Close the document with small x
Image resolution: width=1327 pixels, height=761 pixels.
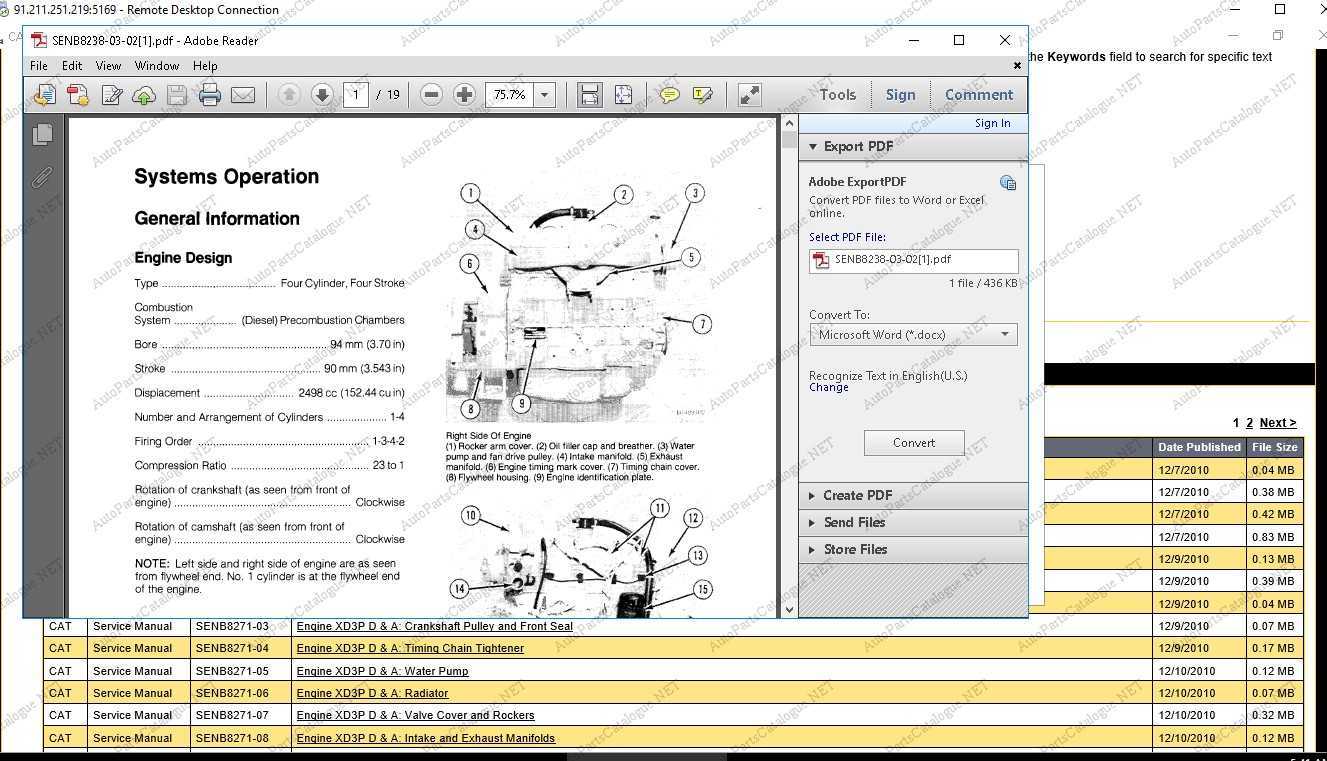(1018, 66)
